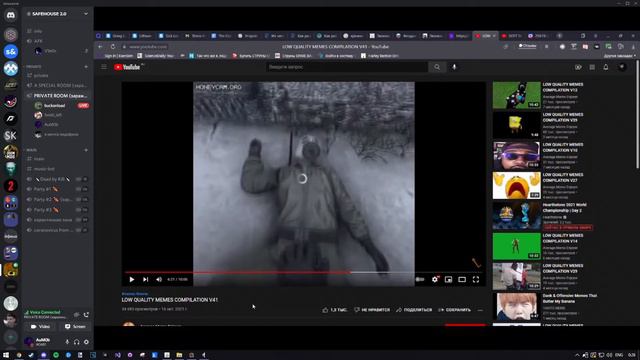Focus the YouTube search input field

tap(347, 67)
